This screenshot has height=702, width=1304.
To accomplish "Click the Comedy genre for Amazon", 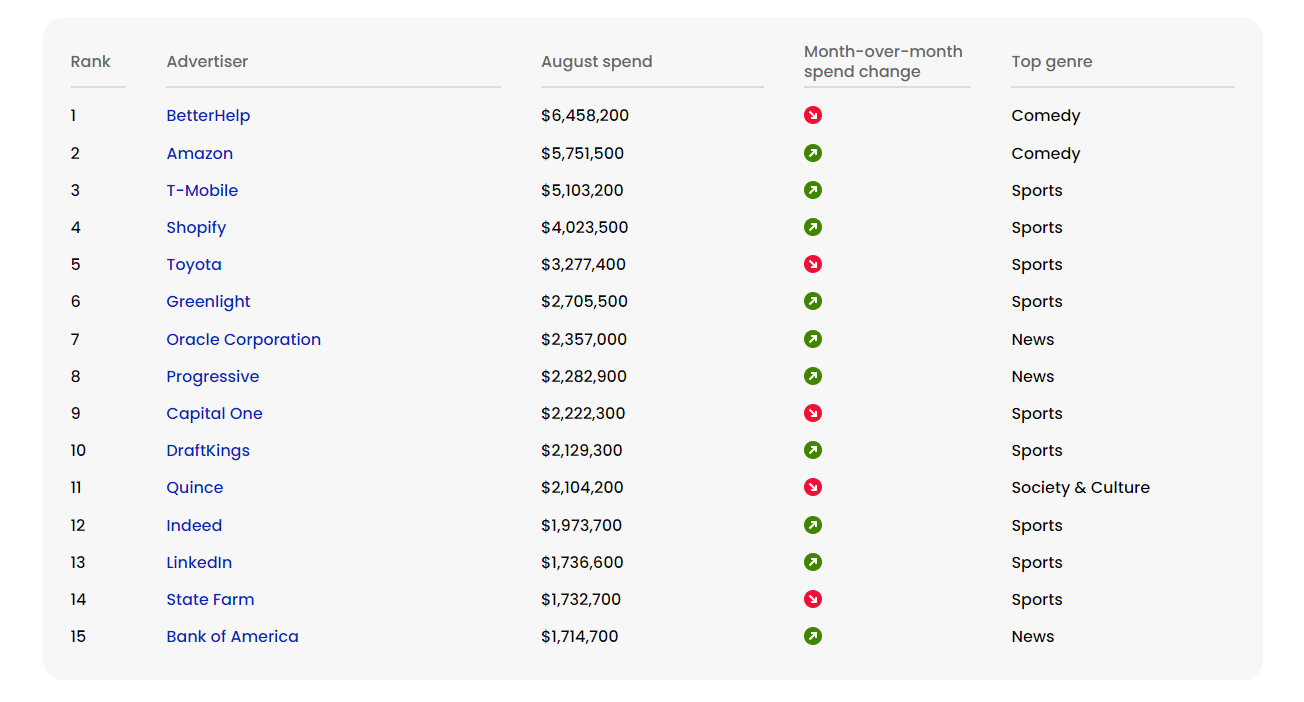I will (x=1046, y=153).
